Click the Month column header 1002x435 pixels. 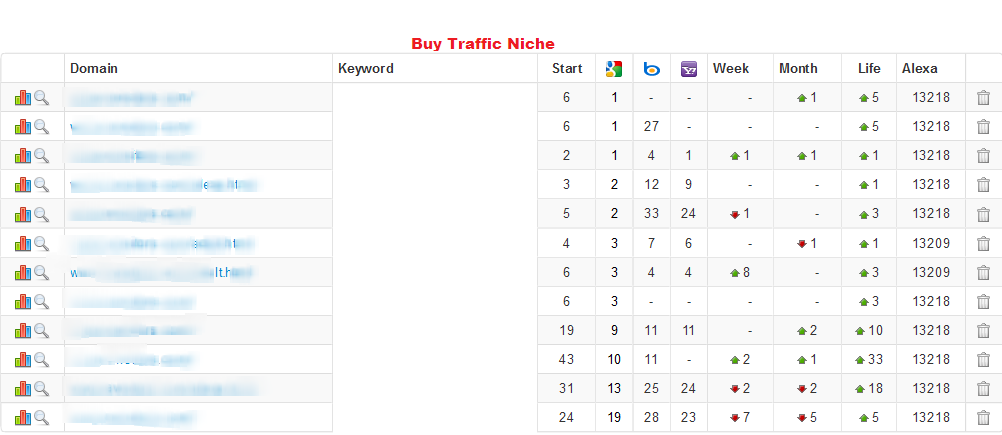click(798, 68)
